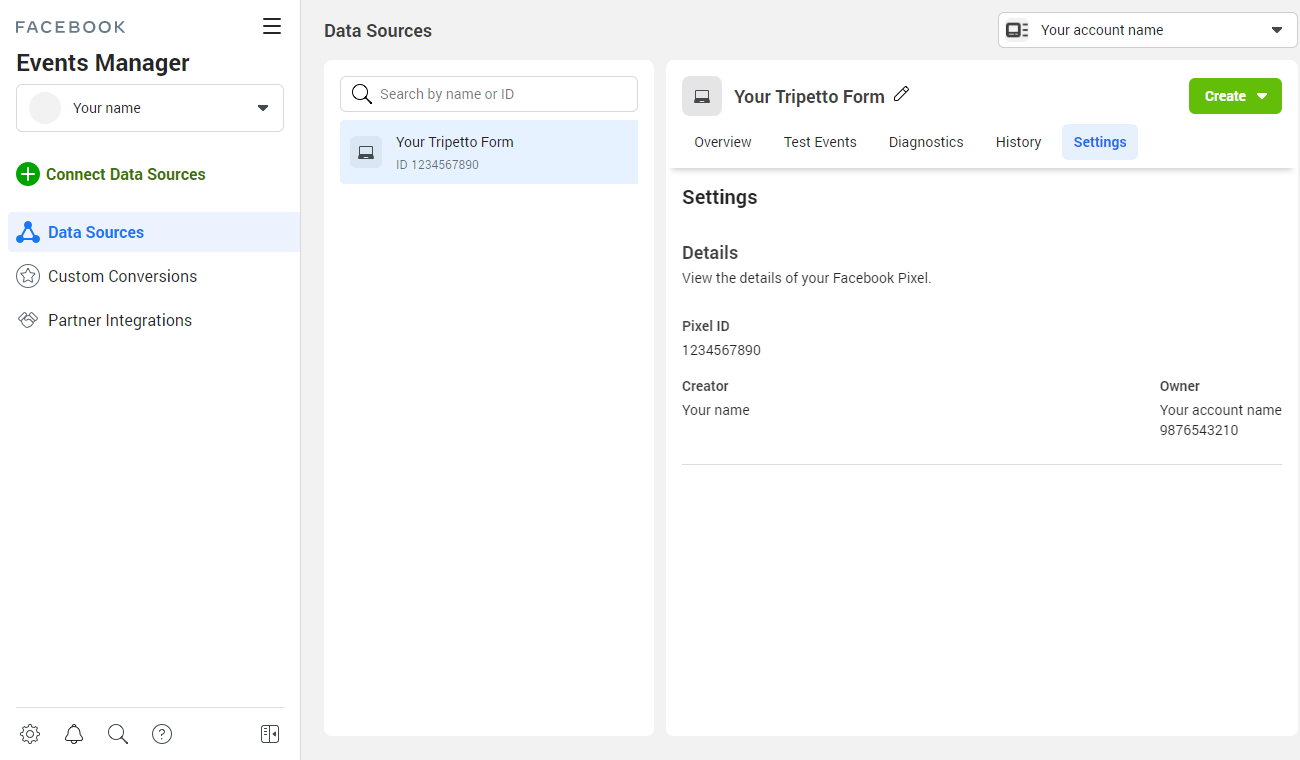Select Data Sources in the sidebar

tap(154, 232)
